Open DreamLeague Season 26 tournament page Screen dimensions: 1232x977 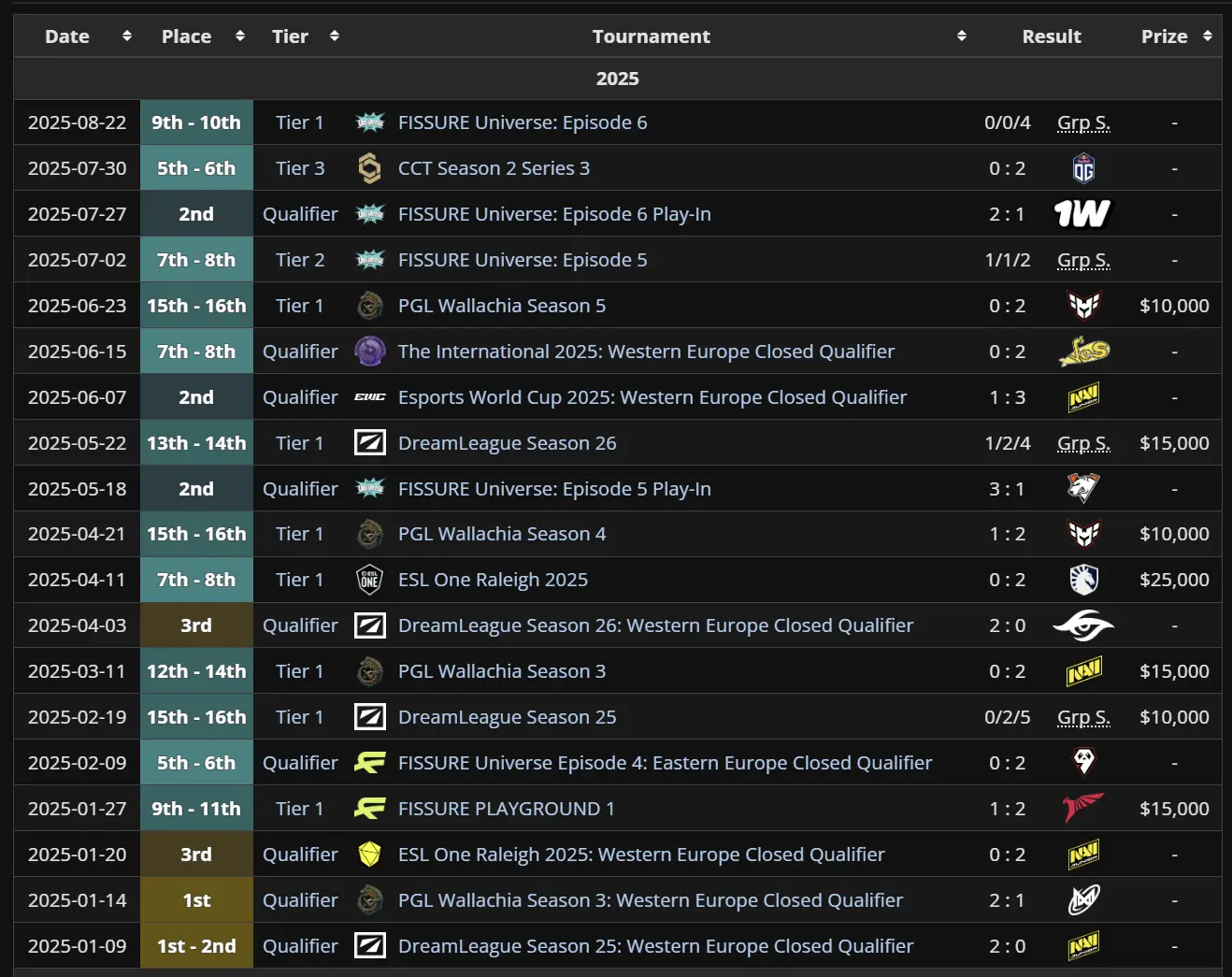point(508,443)
